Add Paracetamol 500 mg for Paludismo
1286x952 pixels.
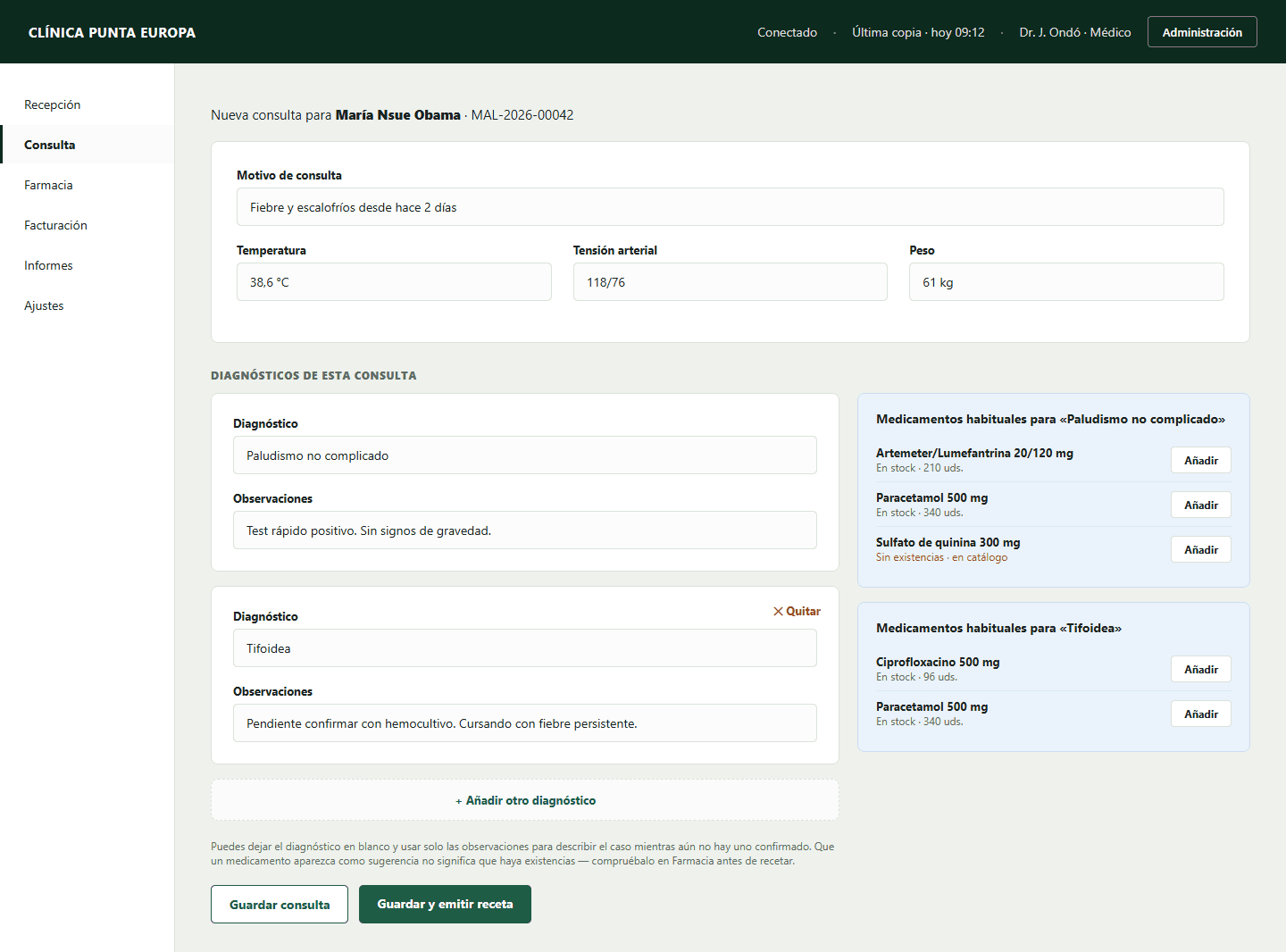tap(1201, 505)
